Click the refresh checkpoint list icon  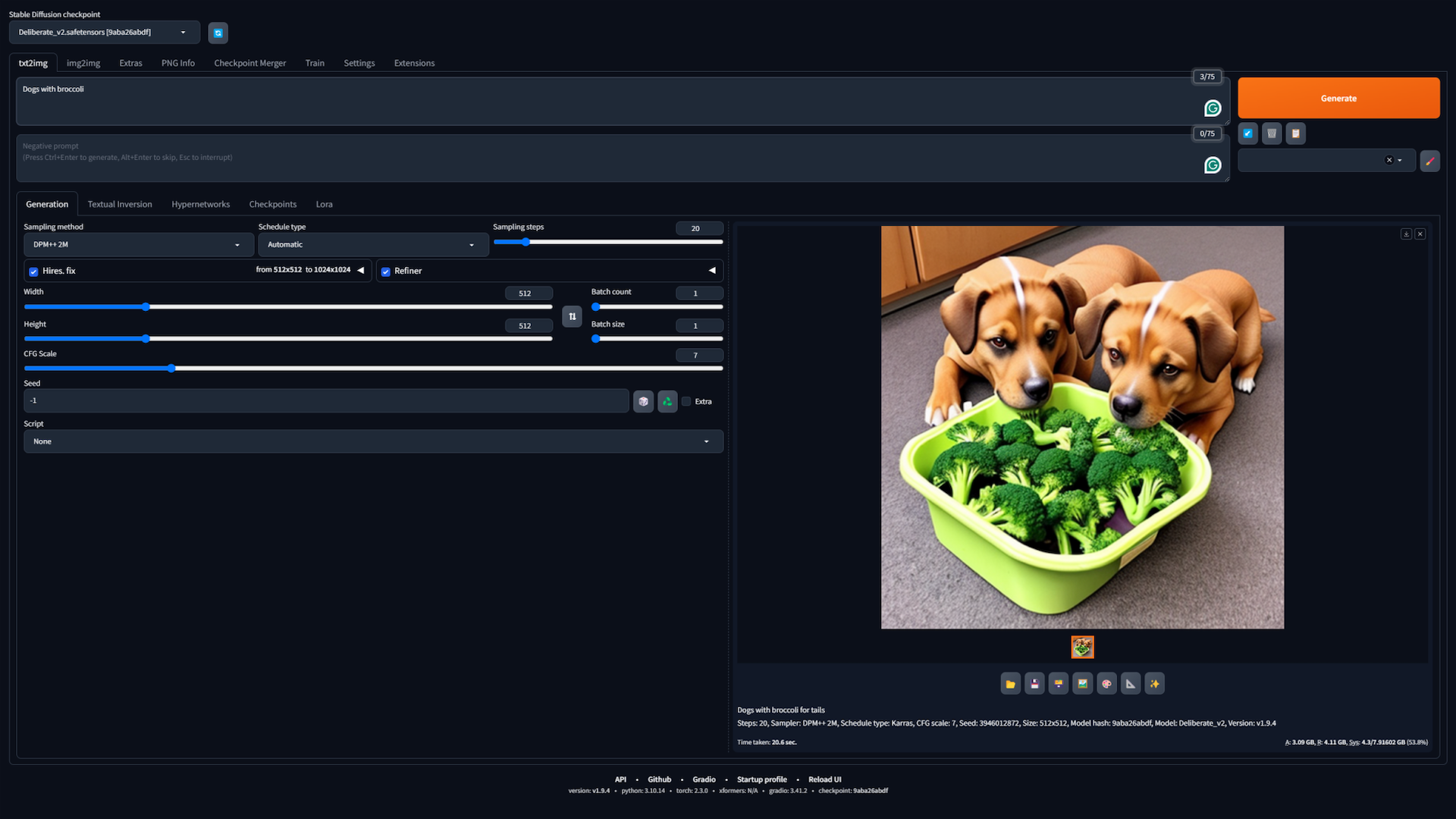[x=218, y=33]
